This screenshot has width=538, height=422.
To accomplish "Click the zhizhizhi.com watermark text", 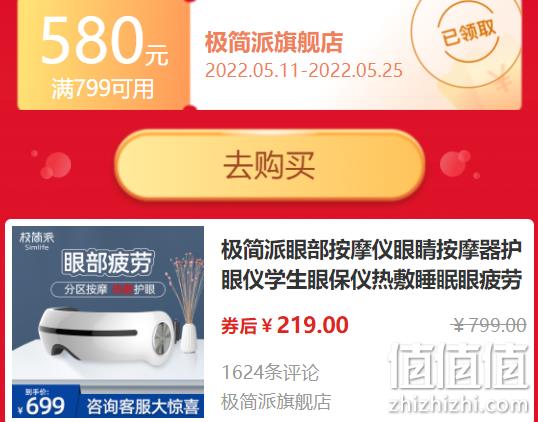I will click(x=459, y=405).
